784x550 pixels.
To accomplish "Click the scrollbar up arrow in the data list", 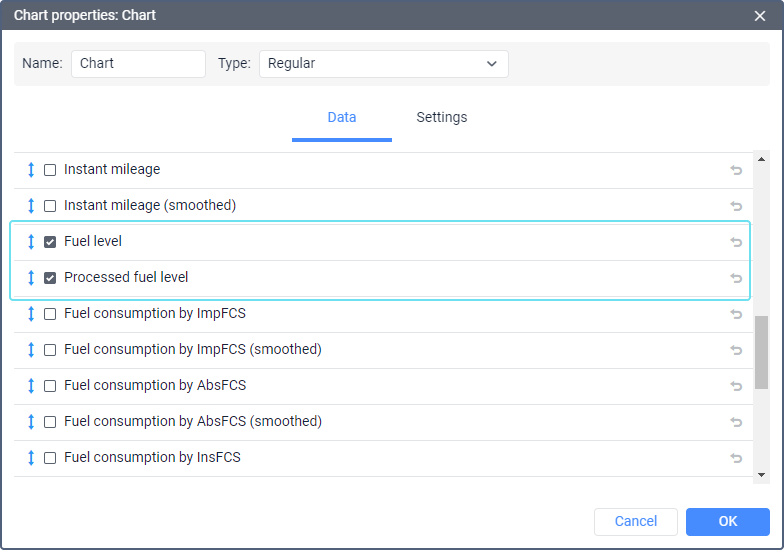I will click(761, 159).
